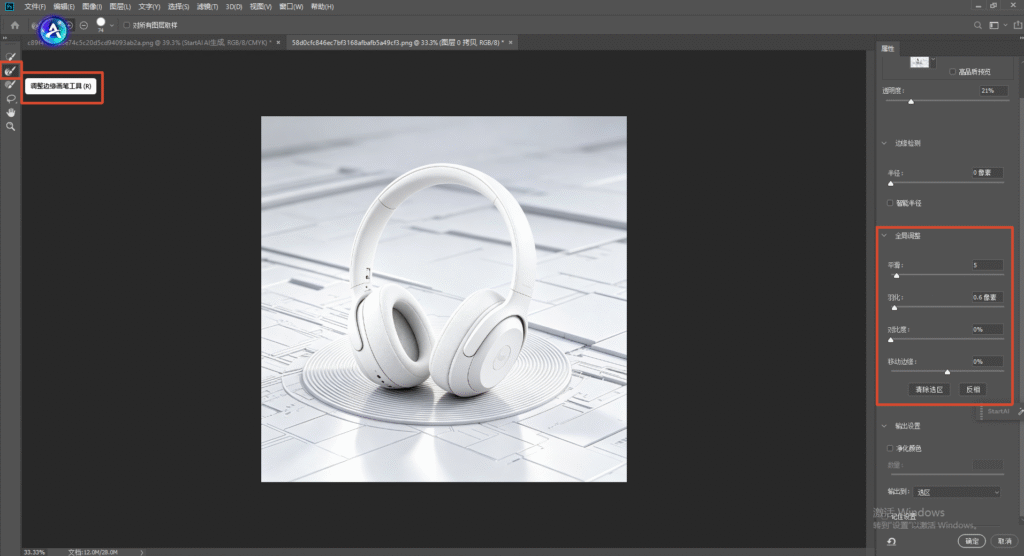Click the subtract (minus) brush mode icon
The width and height of the screenshot is (1024, 556).
coord(84,25)
